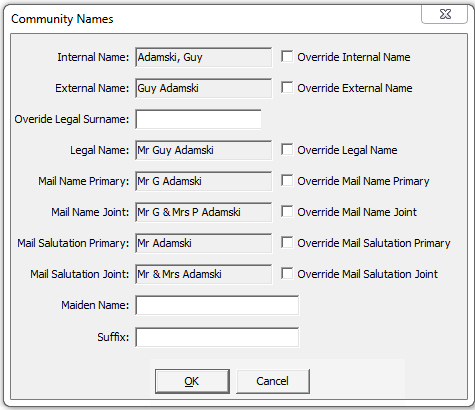Click the 'Mail Salutation Primary:' label
This screenshot has width=475, height=410.
pyautogui.click(x=73, y=243)
